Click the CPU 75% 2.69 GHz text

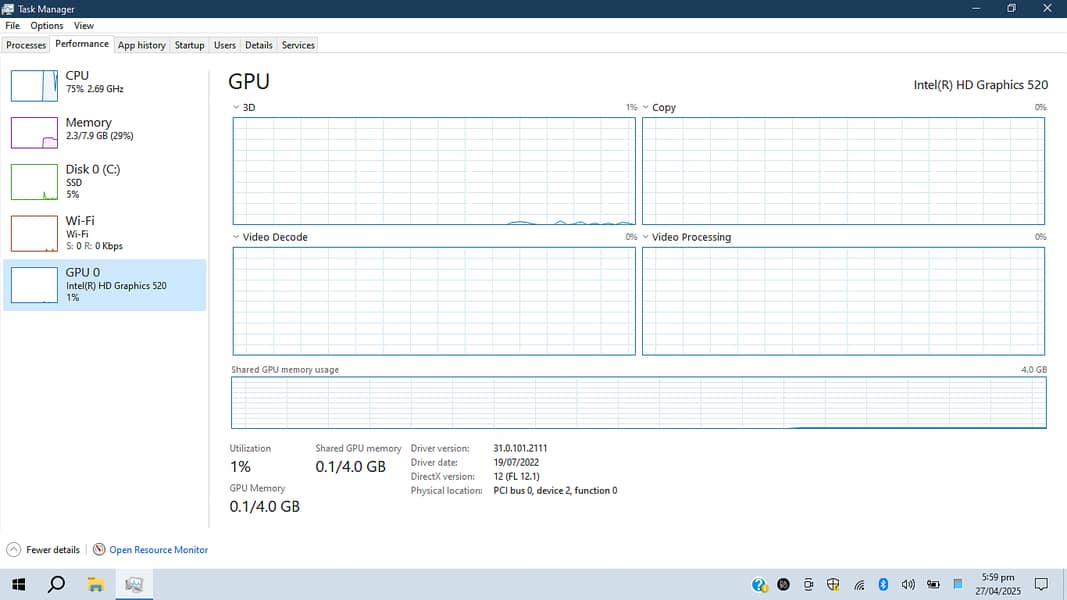[95, 89]
